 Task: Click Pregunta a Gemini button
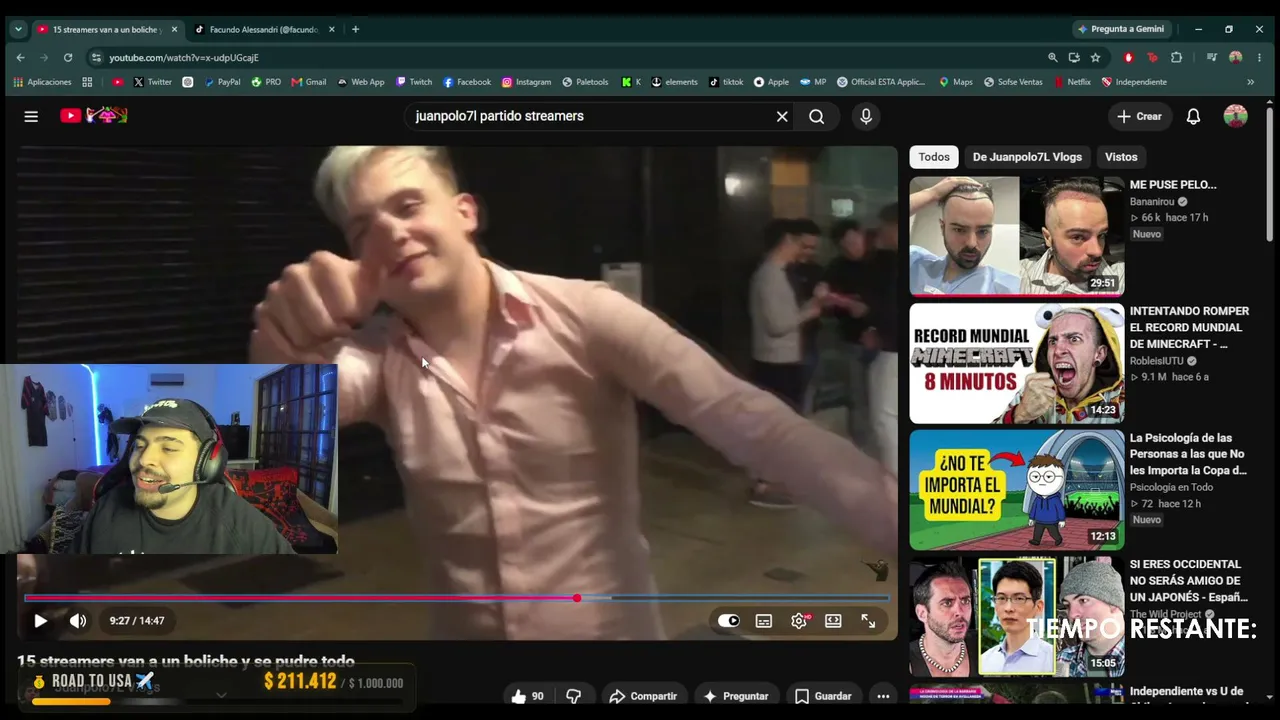pyautogui.click(x=1120, y=29)
